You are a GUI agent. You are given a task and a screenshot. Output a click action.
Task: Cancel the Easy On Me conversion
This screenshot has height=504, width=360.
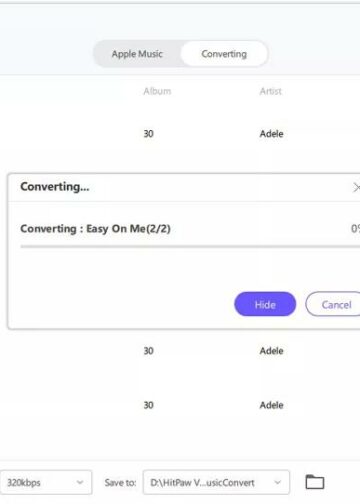(333, 304)
